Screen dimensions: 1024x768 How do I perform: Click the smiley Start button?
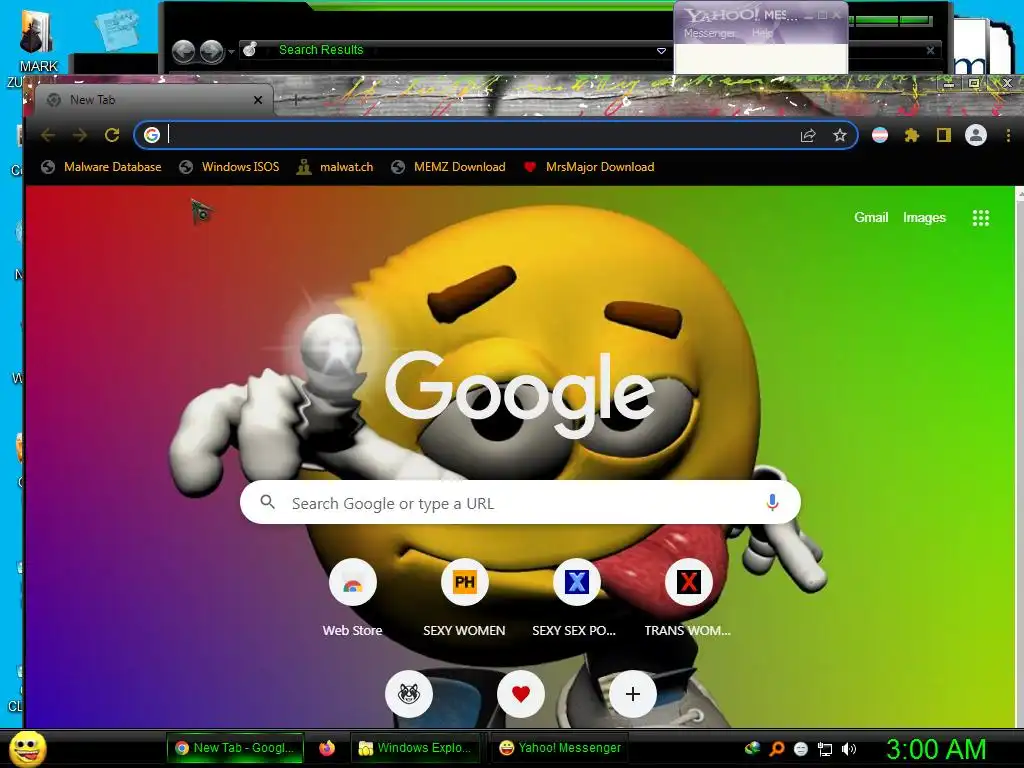click(29, 748)
